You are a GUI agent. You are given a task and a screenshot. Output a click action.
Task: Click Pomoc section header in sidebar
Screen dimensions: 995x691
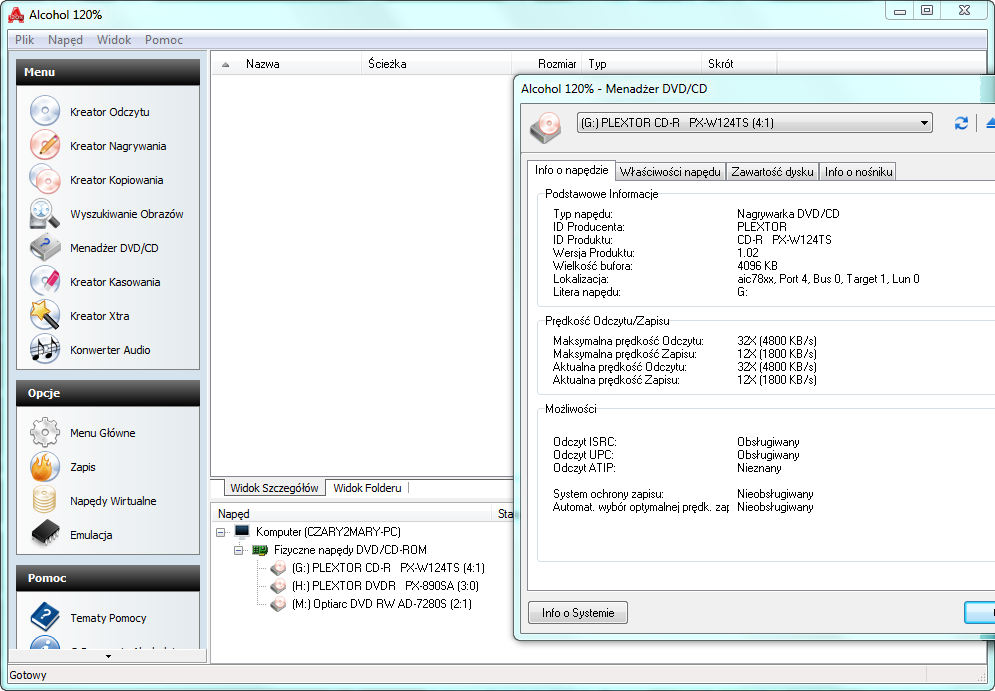(108, 578)
